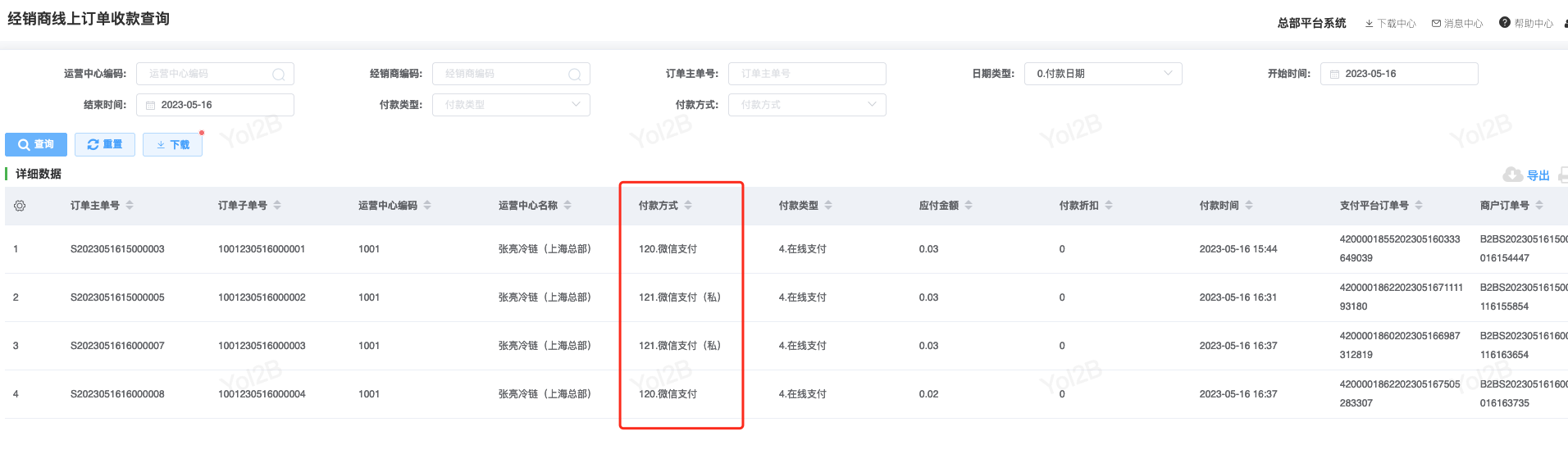Sort table by 订单主单号 column
This screenshot has width=1568, height=472.
[130, 206]
